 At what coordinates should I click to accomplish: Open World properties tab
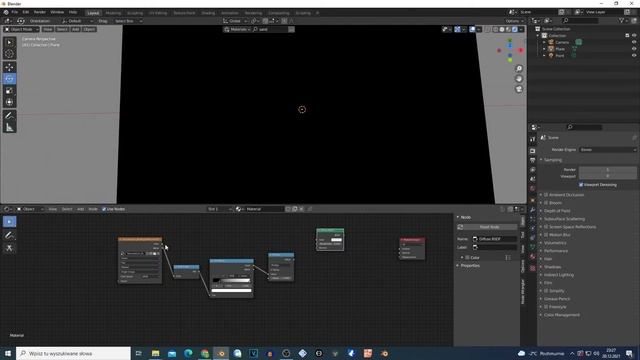click(x=532, y=189)
